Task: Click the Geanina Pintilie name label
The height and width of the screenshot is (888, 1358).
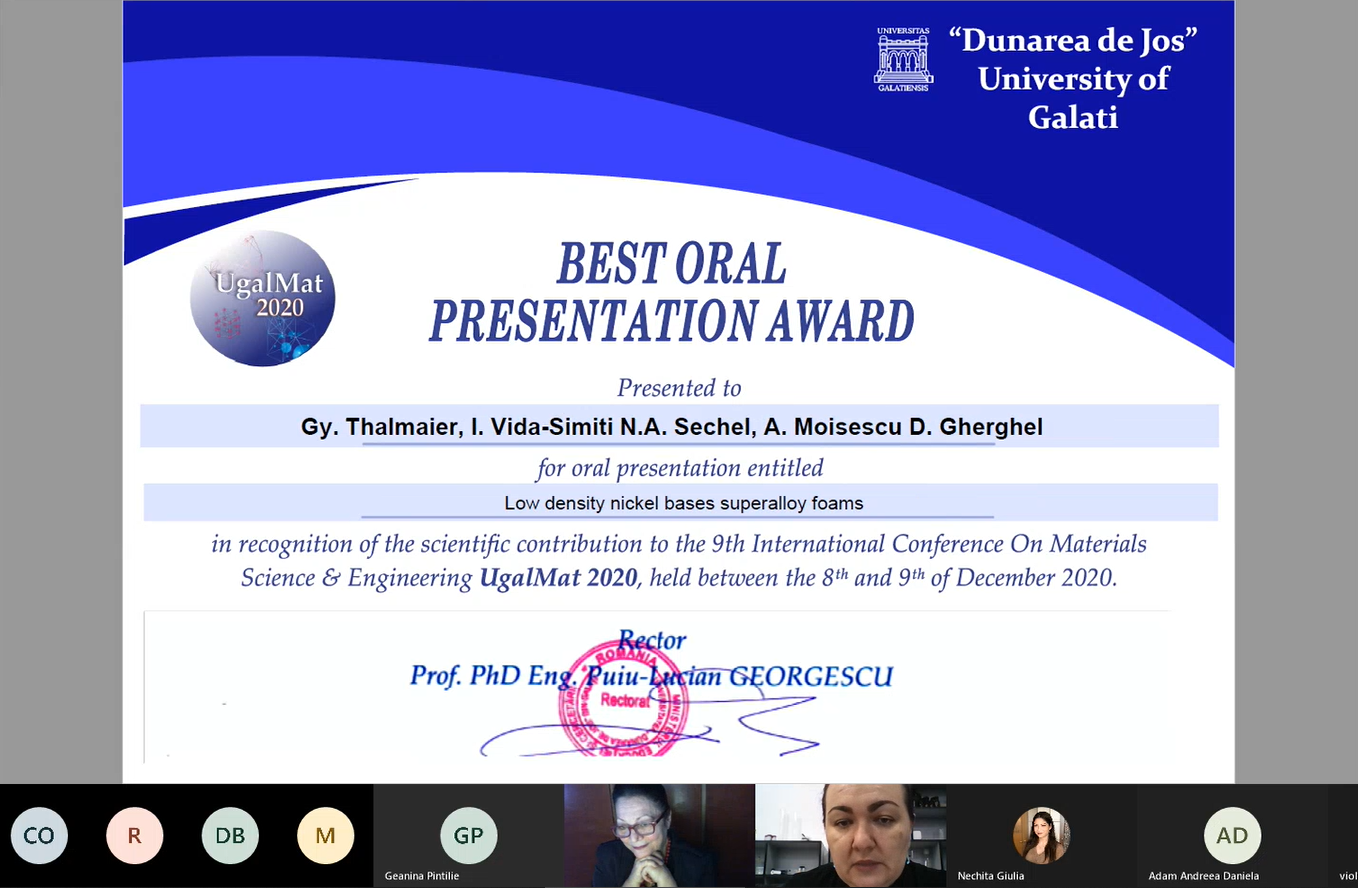Action: pos(422,876)
